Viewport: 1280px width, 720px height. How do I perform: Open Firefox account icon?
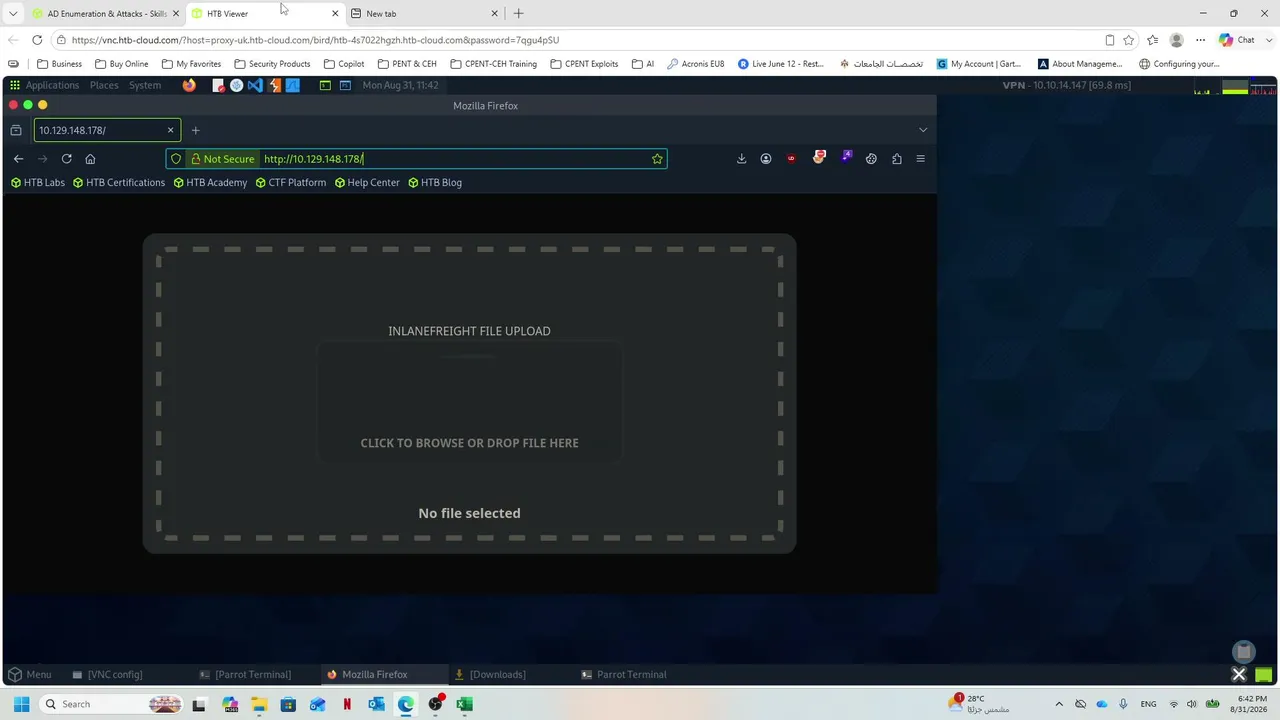[766, 159]
